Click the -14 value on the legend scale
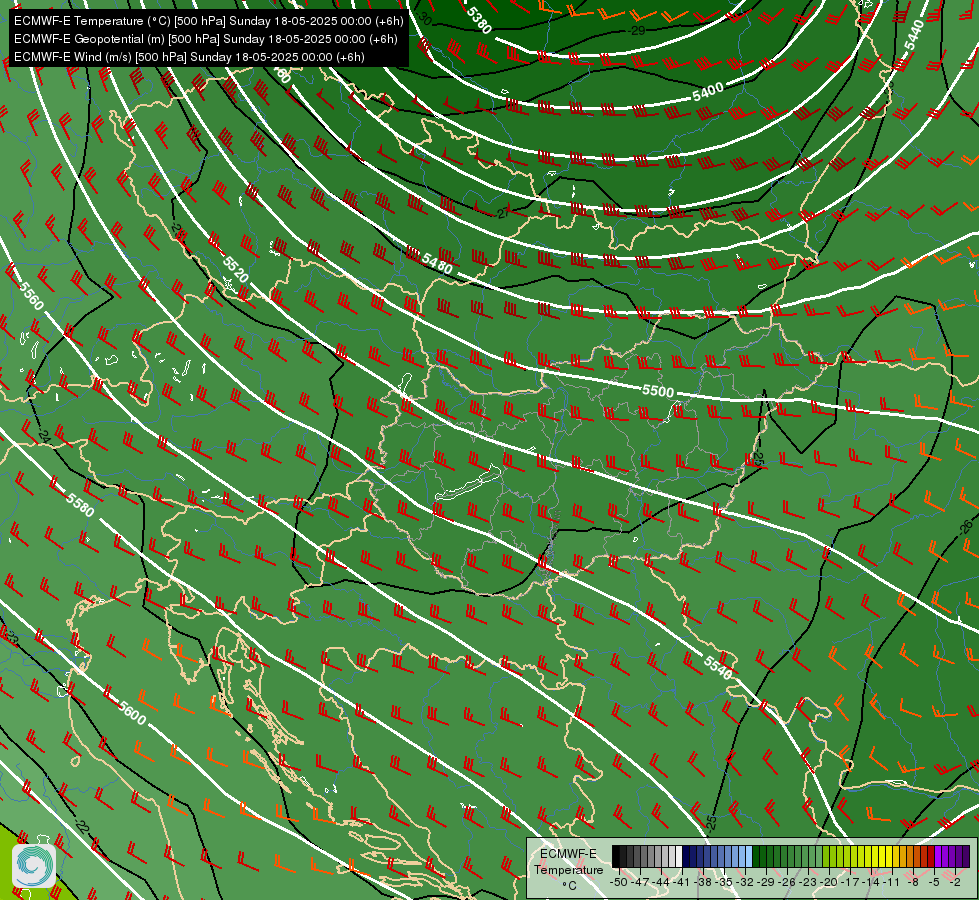 pyautogui.click(x=871, y=882)
